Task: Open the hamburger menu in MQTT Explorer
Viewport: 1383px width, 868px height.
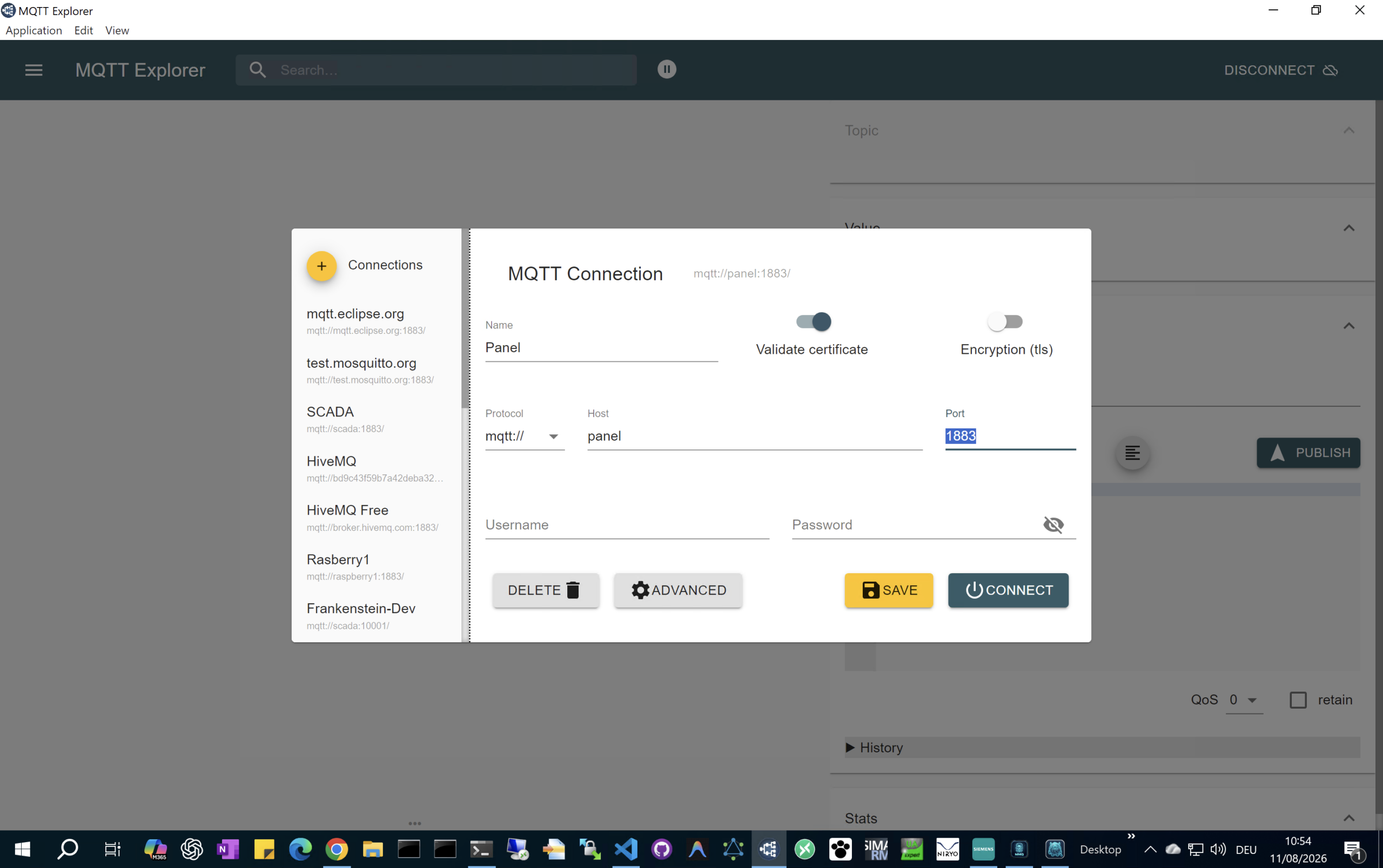Action: point(34,70)
